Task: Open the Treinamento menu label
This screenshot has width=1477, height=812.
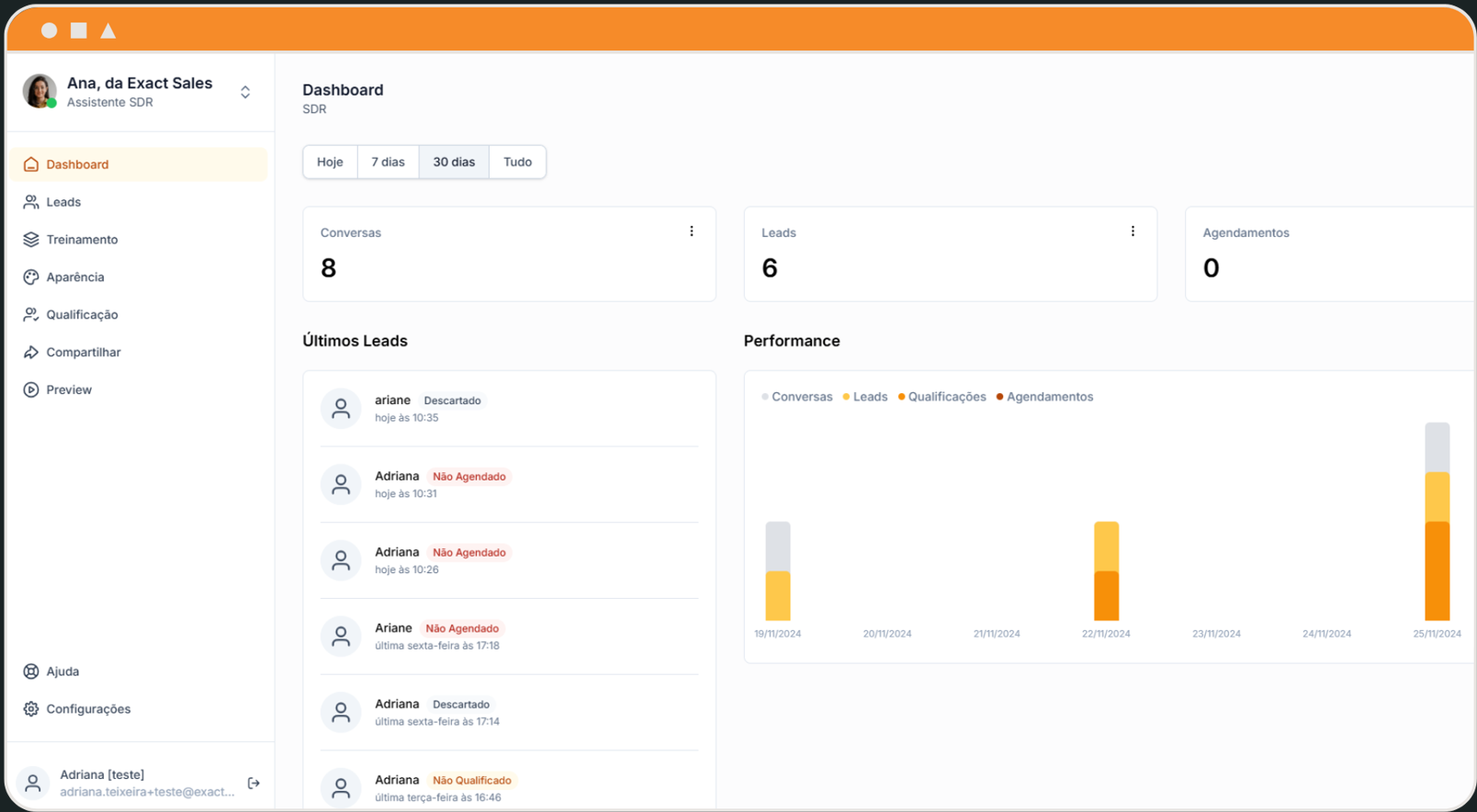Action: (82, 240)
